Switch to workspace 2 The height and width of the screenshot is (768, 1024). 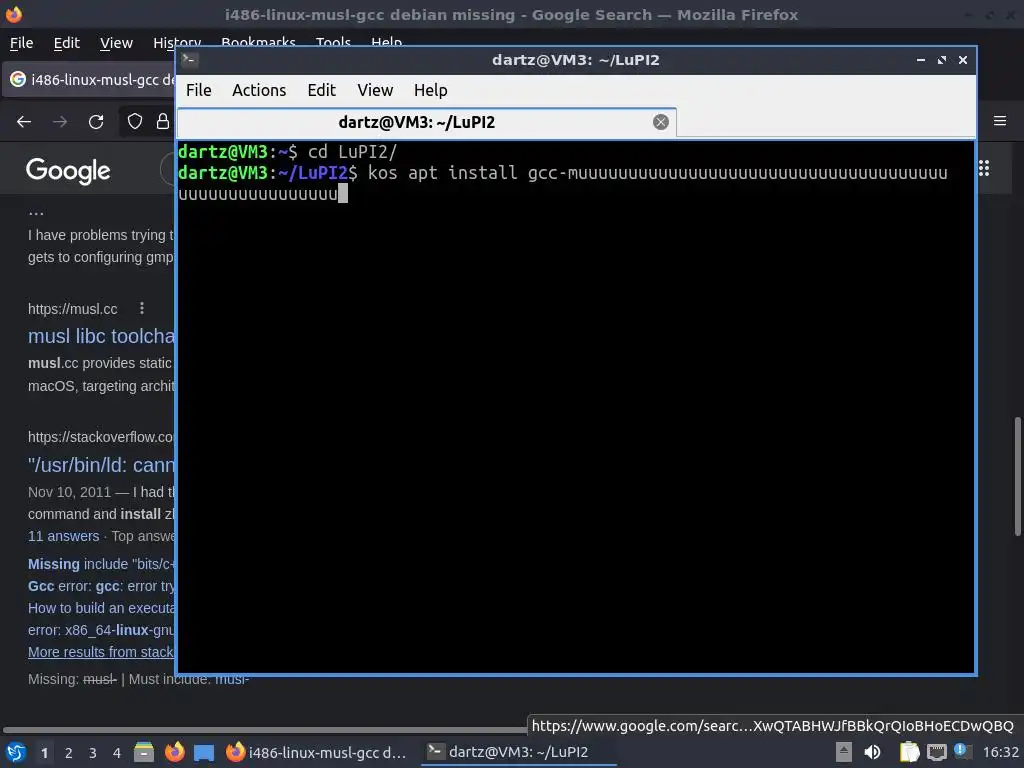coord(69,753)
